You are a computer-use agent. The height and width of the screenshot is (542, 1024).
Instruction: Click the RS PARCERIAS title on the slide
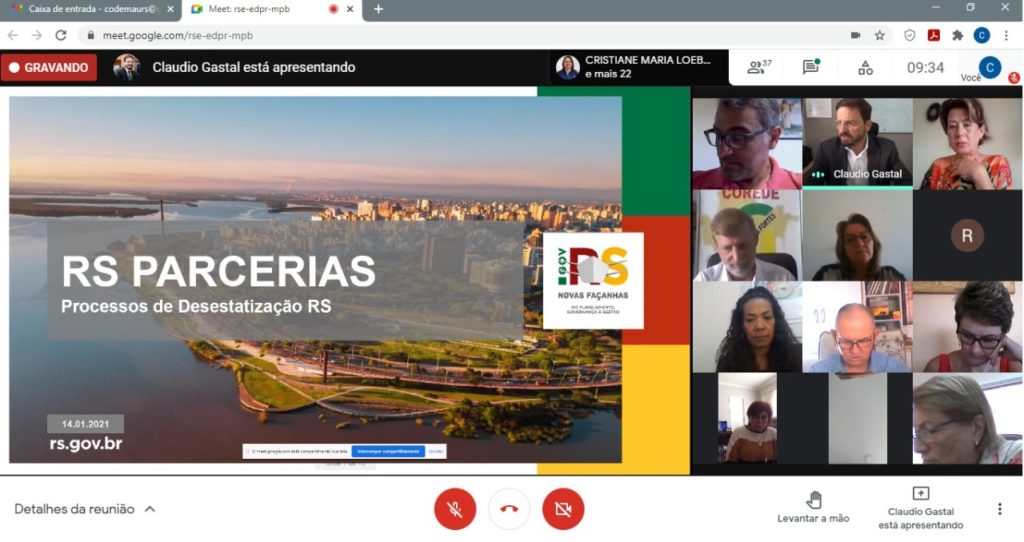coord(218,271)
